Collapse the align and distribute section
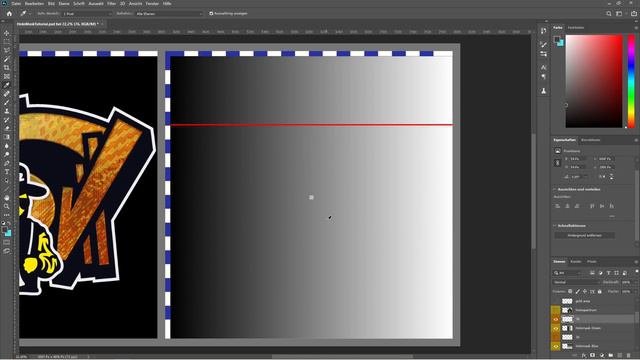 [x=555, y=189]
